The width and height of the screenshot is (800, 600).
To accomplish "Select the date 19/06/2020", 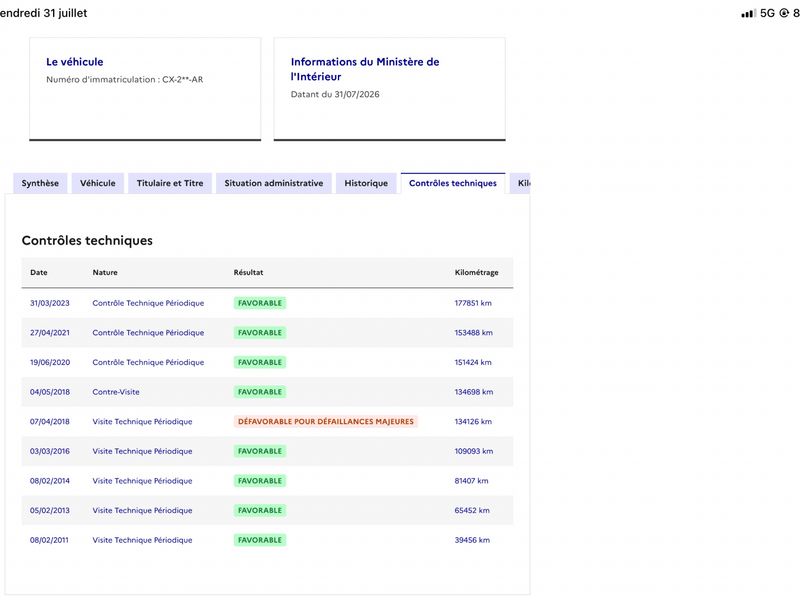I will (x=50, y=362).
